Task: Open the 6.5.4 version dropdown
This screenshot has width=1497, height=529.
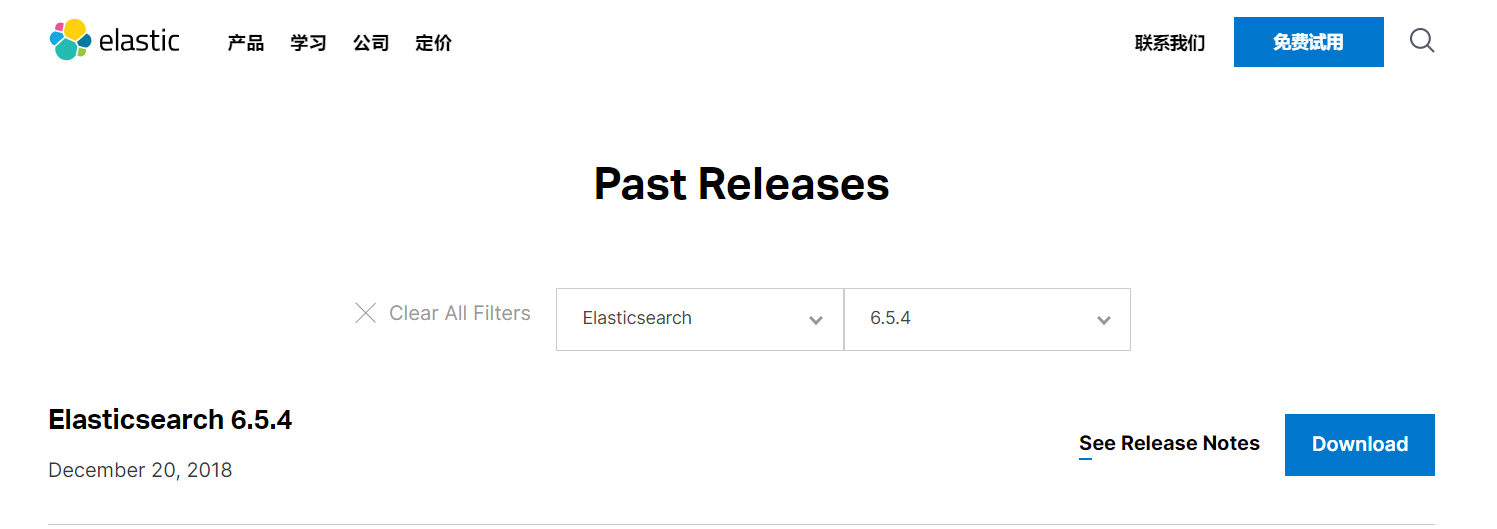Action: pos(988,319)
